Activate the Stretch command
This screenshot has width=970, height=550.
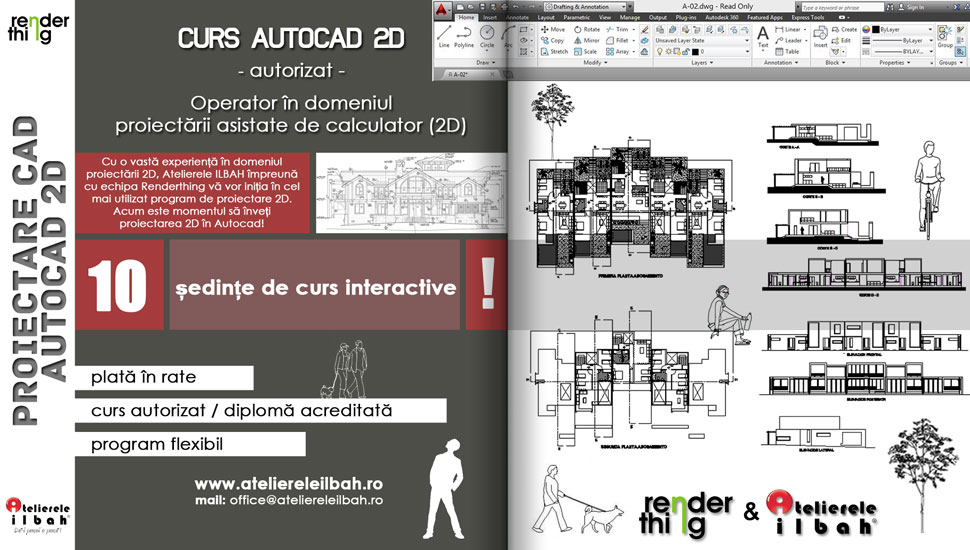[554, 52]
